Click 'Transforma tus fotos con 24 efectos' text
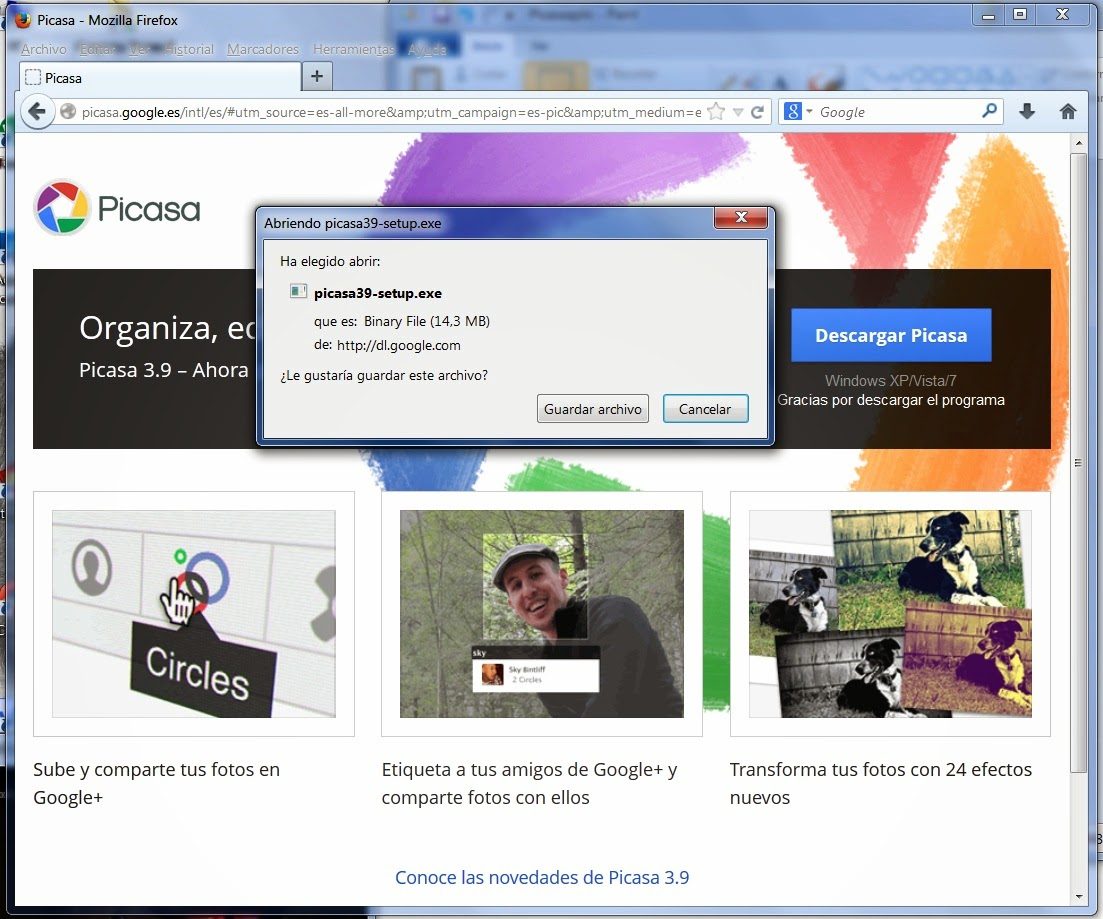Viewport: 1103px width, 919px height. click(881, 770)
